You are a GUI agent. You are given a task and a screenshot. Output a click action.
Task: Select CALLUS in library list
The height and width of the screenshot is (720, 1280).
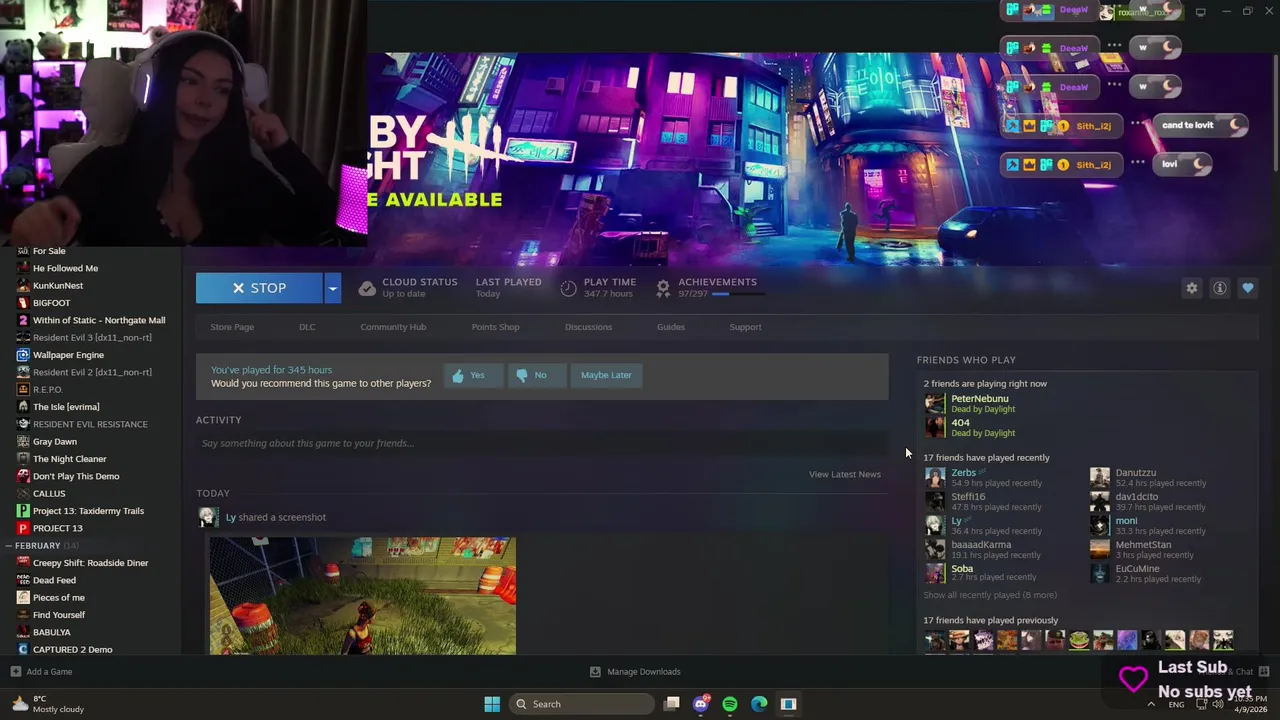click(x=49, y=493)
